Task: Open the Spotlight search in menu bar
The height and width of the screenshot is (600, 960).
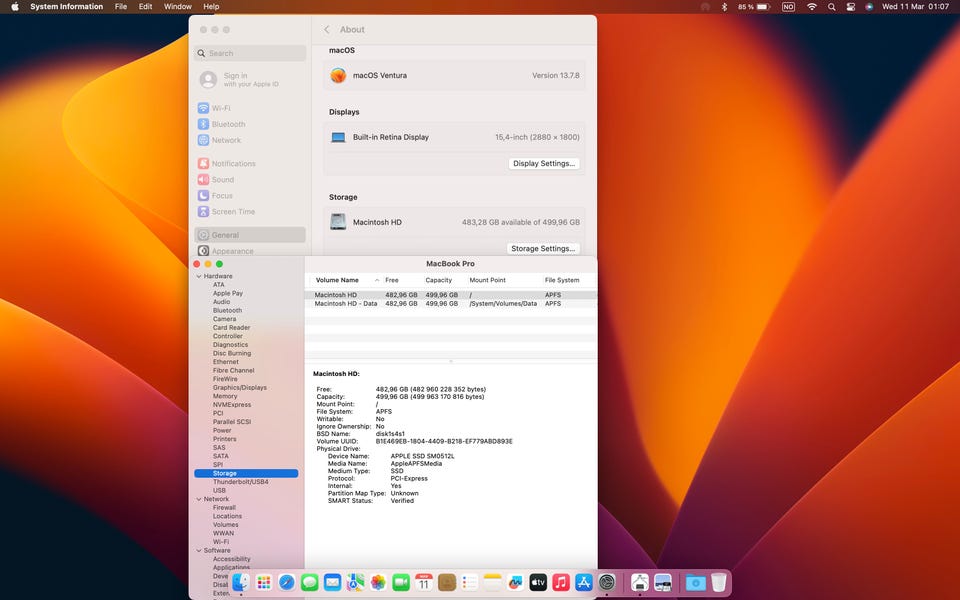Action: tap(832, 7)
